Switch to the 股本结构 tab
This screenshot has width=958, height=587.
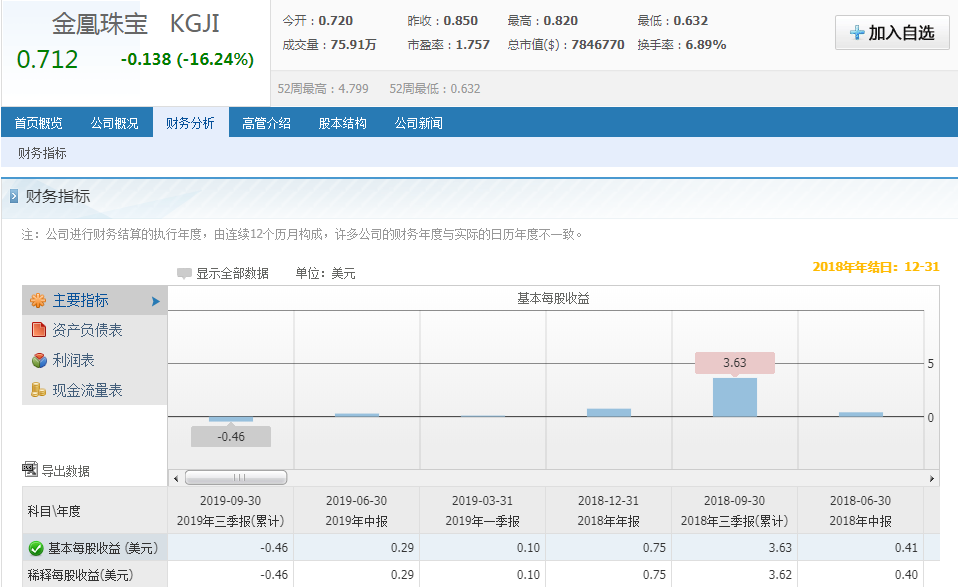click(x=341, y=121)
